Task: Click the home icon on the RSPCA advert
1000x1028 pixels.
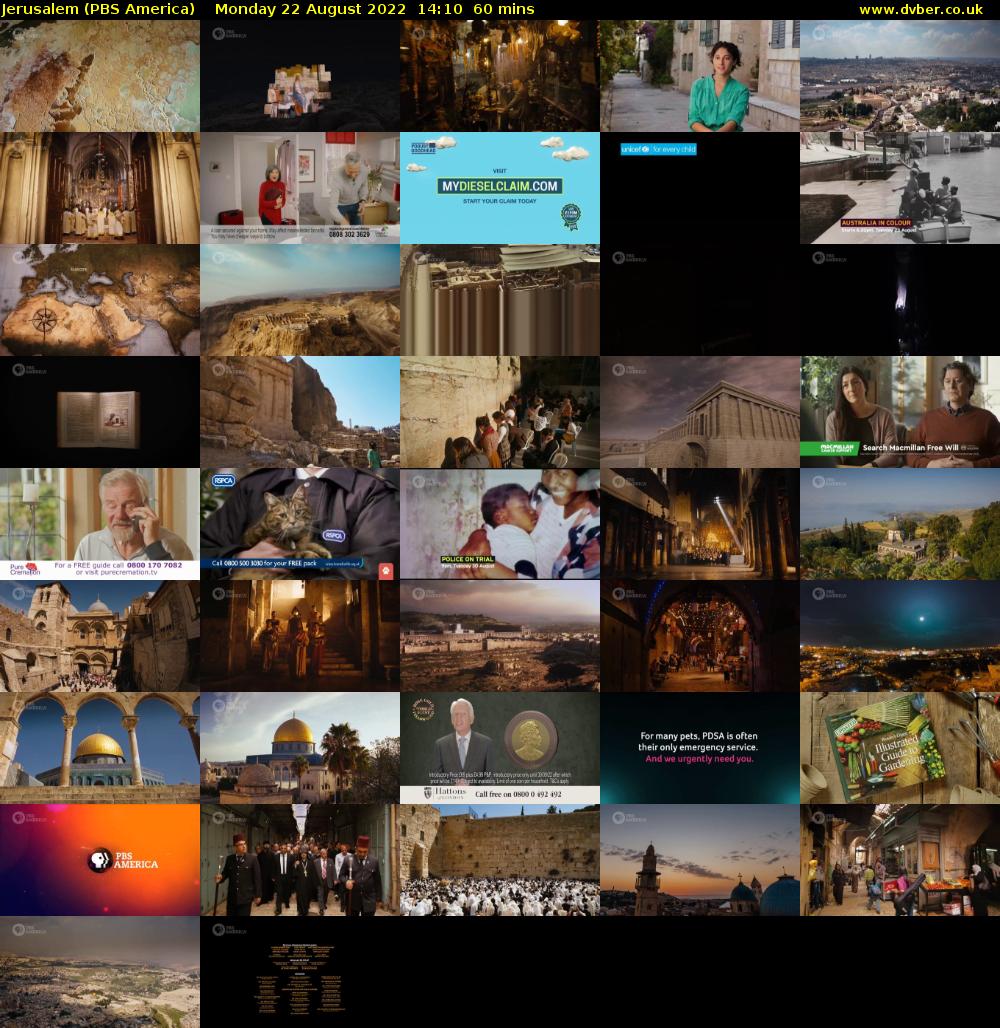Action: coord(386,568)
